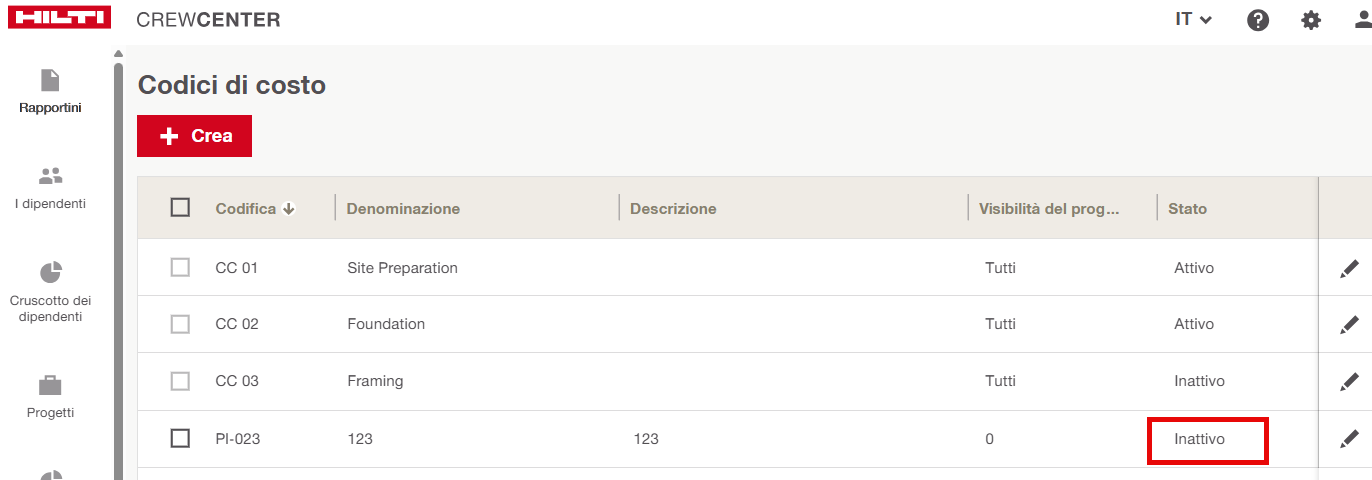Image resolution: width=1372 pixels, height=480 pixels.
Task: Sort by the Stato column header
Action: [1187, 209]
